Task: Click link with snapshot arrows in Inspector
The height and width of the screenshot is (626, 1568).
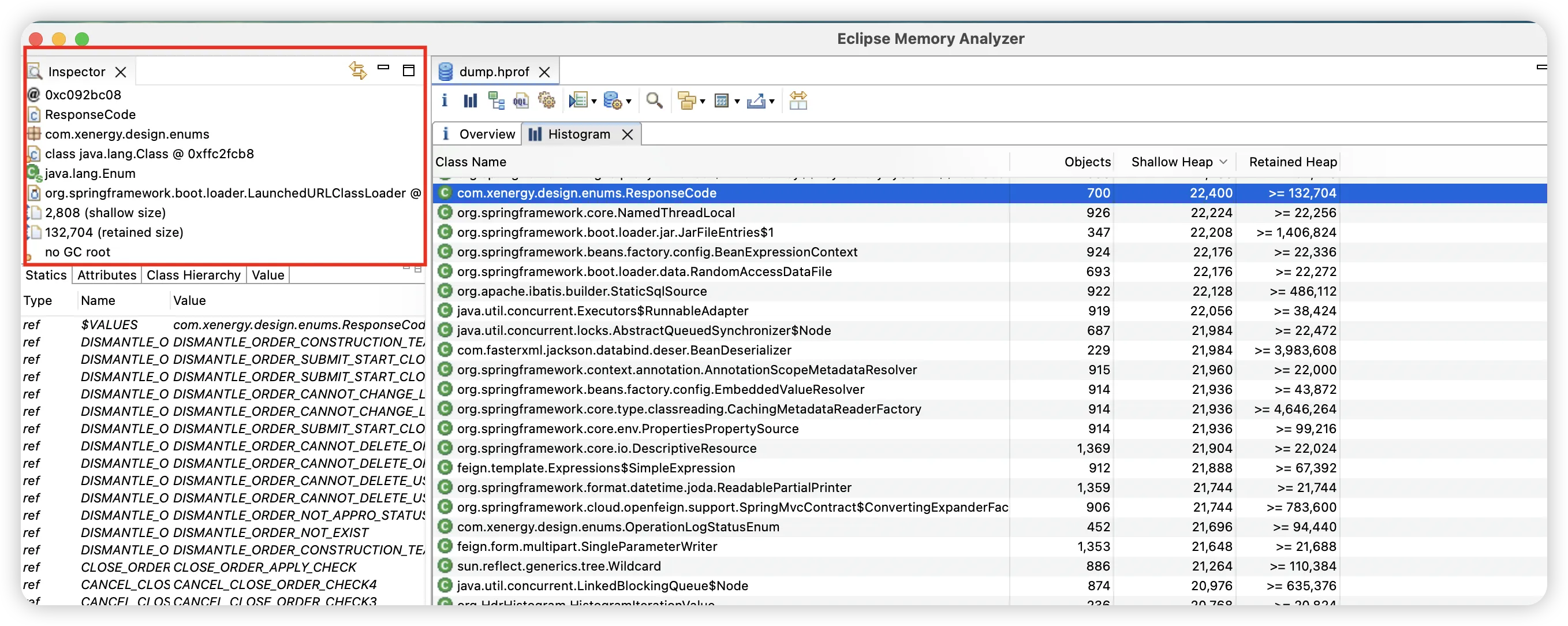Action: tap(357, 70)
